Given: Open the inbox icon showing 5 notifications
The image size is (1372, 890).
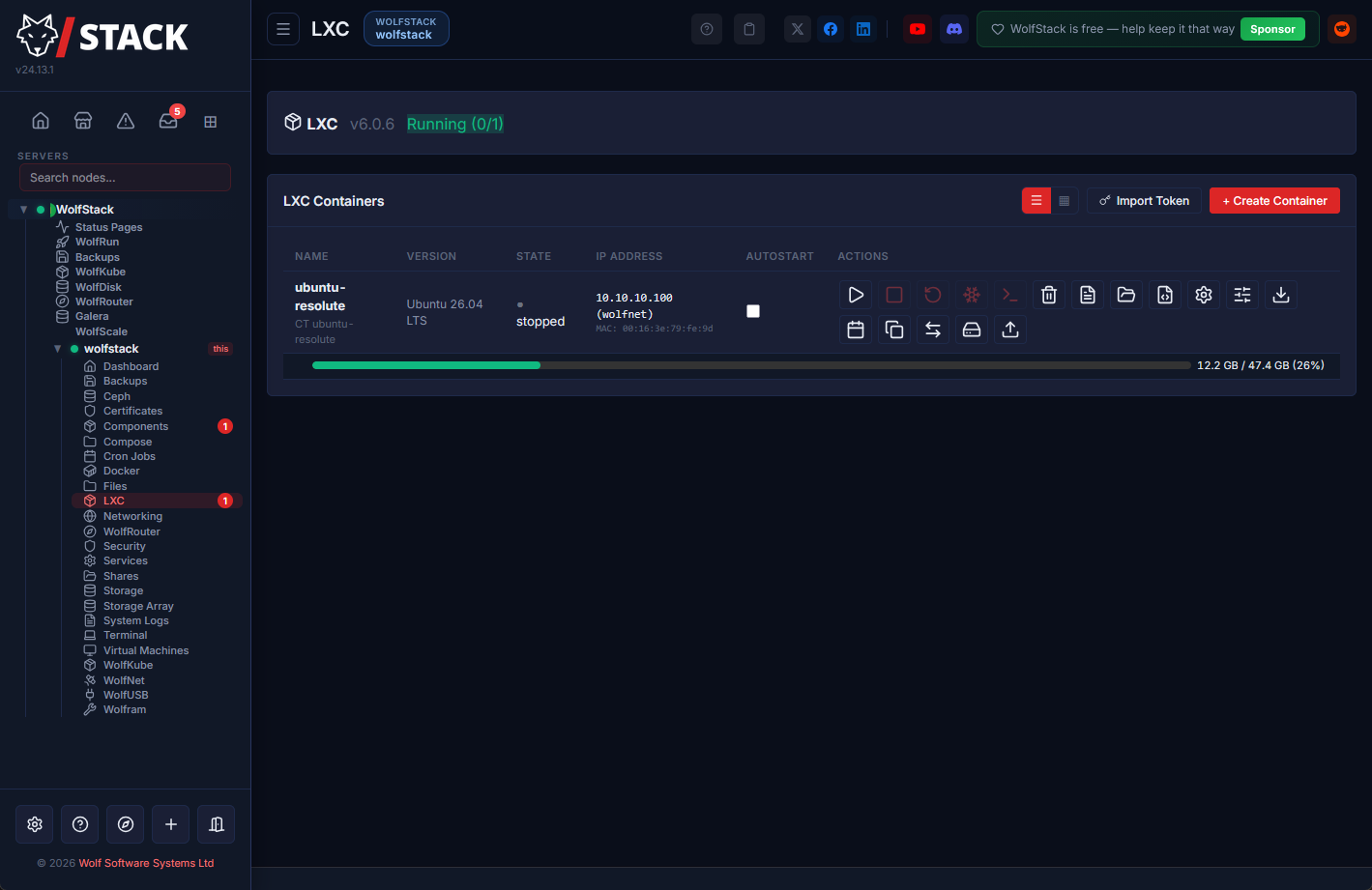Looking at the screenshot, I should [x=168, y=121].
